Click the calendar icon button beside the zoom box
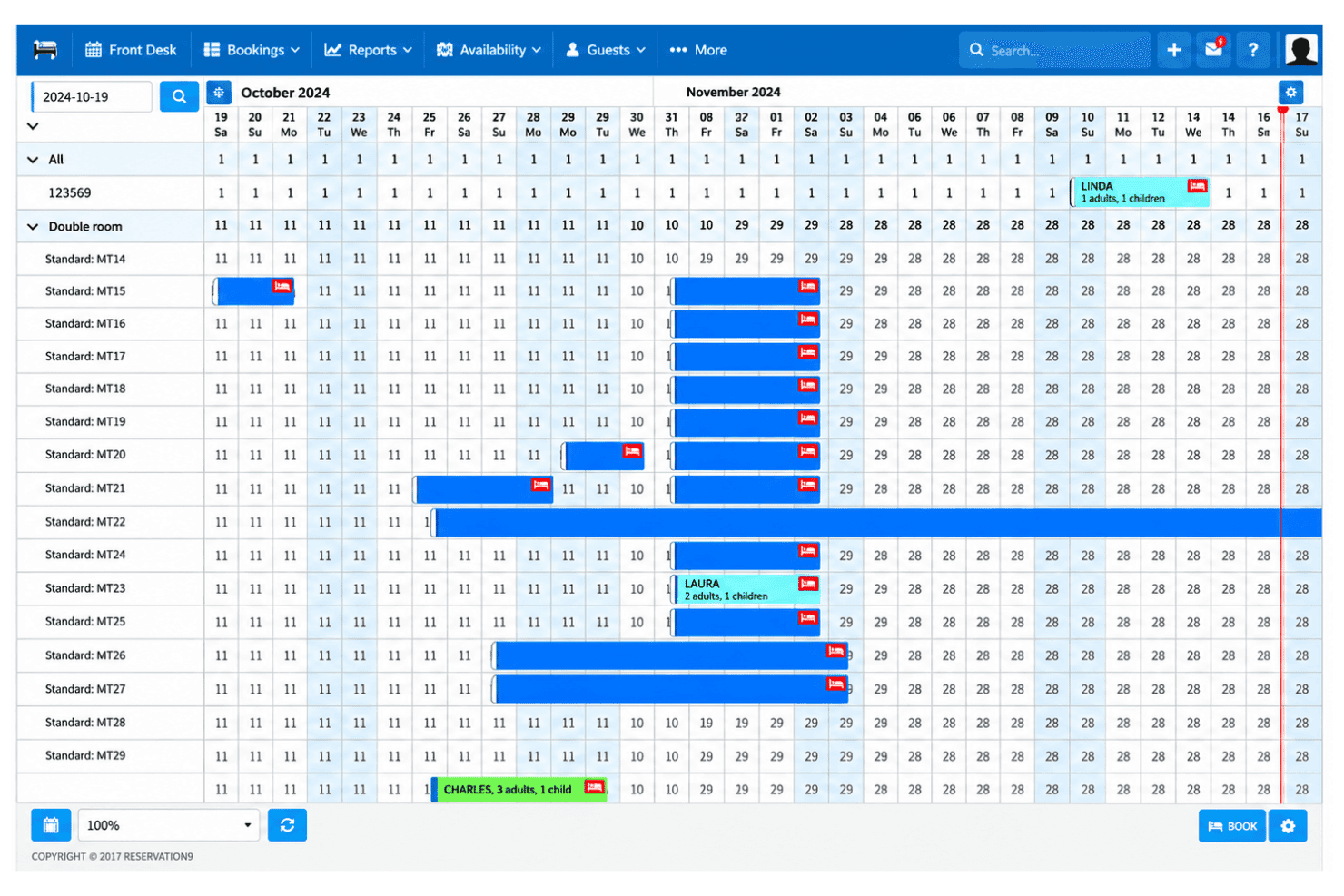Viewport: 1344px width, 896px height. click(x=51, y=825)
